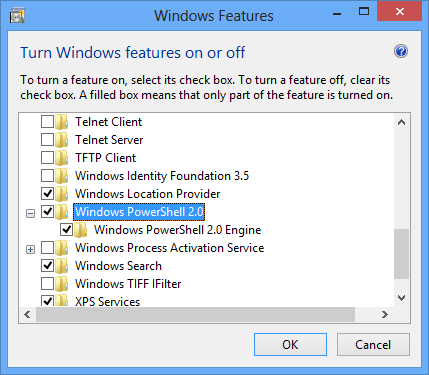Click the horizontal scrollbar right arrow

pos(385,314)
